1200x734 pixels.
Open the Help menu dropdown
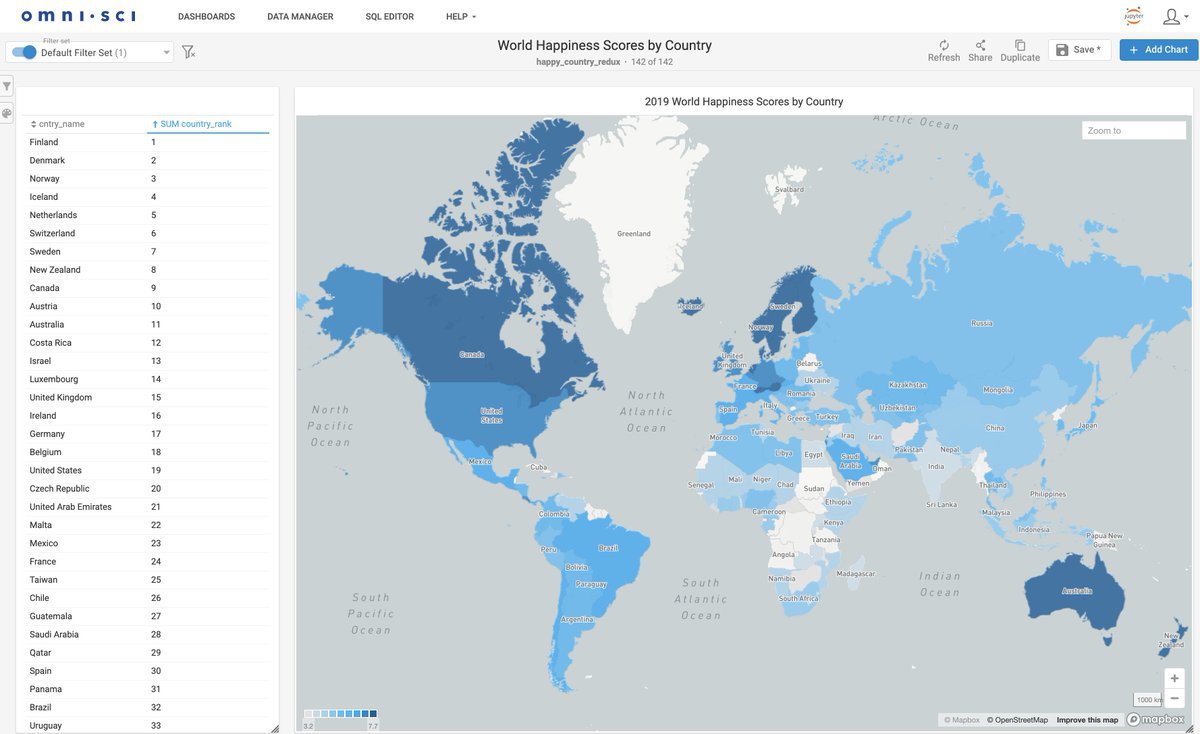coord(460,17)
